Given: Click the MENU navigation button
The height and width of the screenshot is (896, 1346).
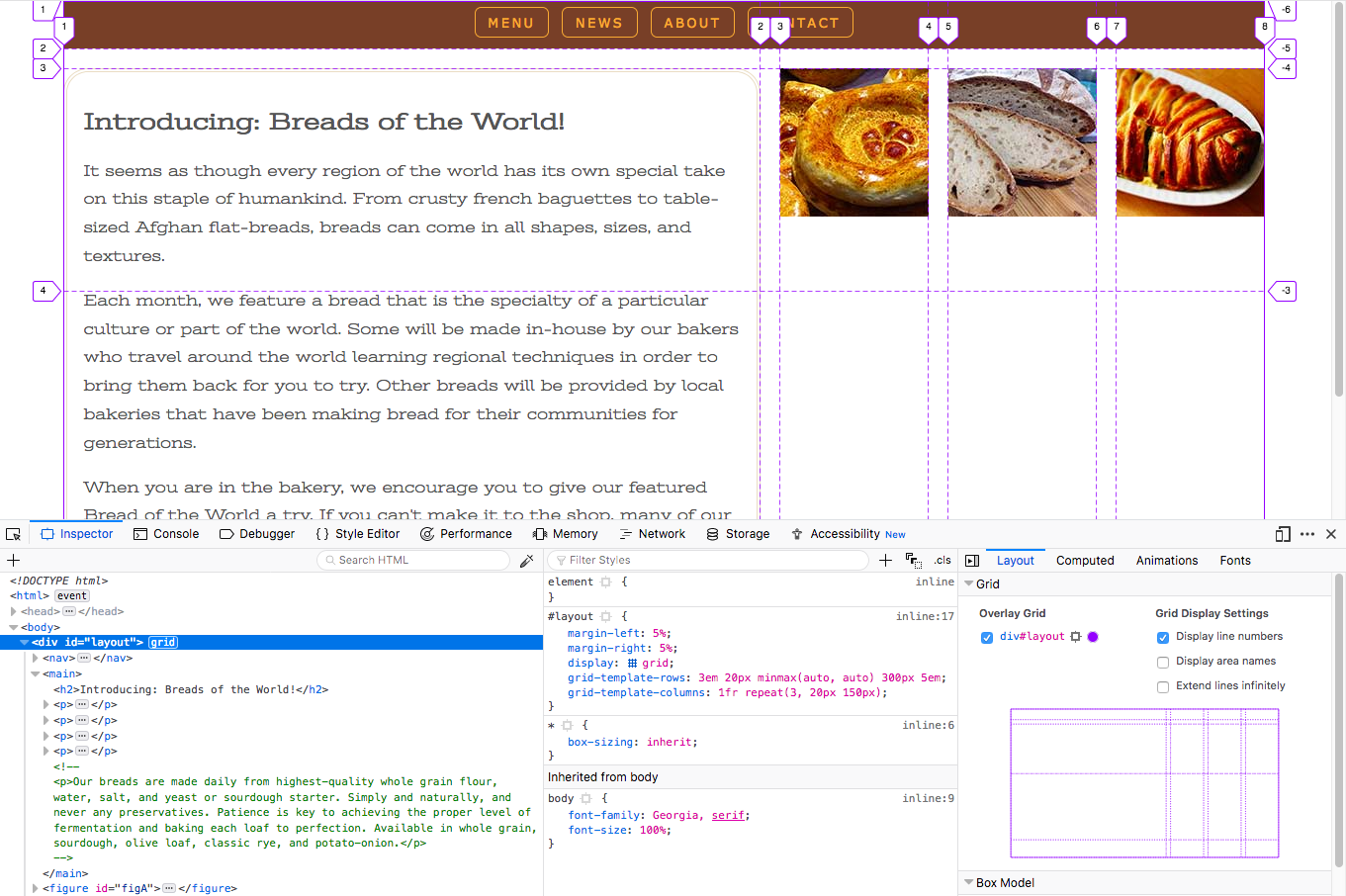Looking at the screenshot, I should 511,23.
